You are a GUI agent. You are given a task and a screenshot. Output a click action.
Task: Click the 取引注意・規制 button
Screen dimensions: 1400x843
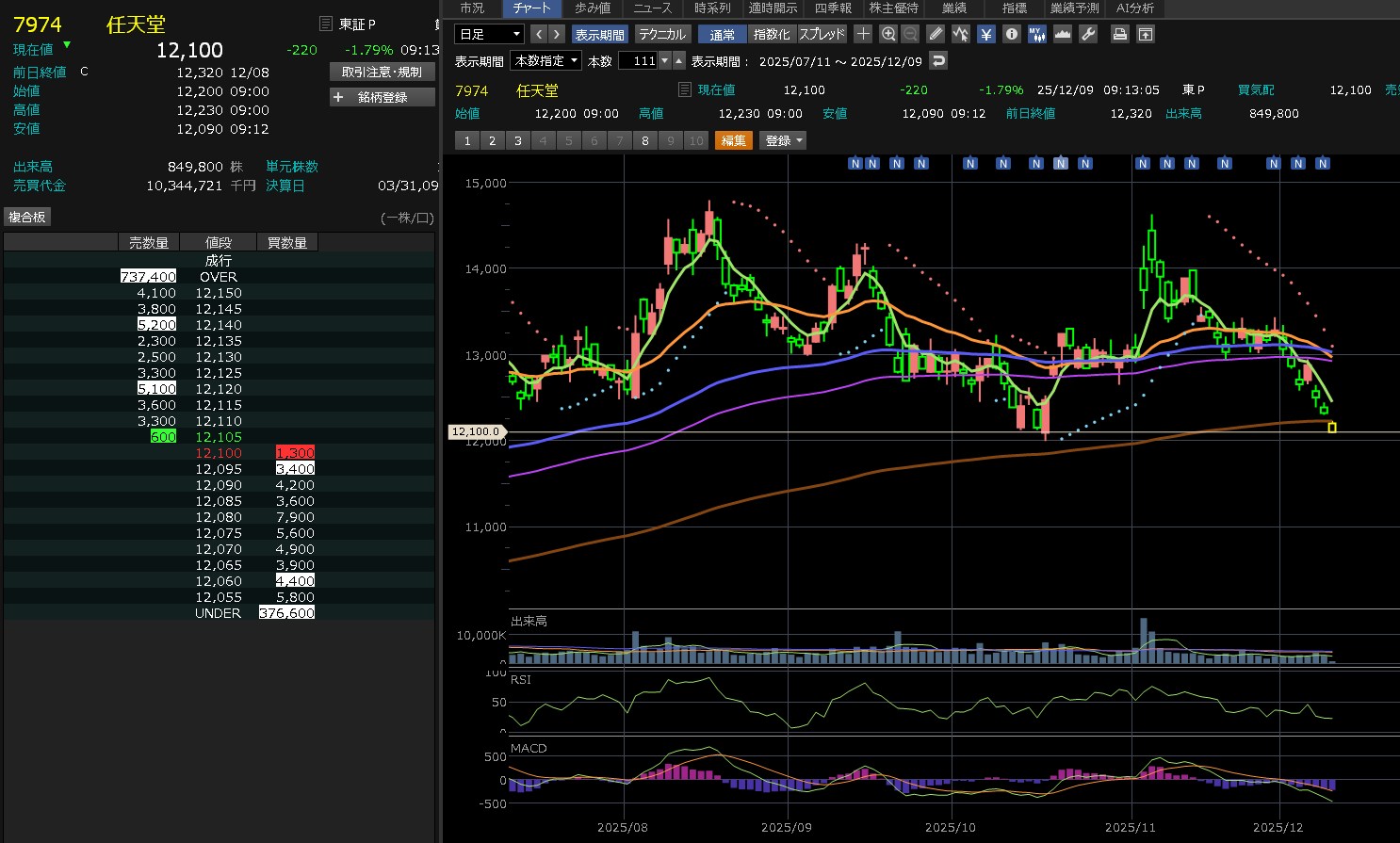click(x=382, y=72)
